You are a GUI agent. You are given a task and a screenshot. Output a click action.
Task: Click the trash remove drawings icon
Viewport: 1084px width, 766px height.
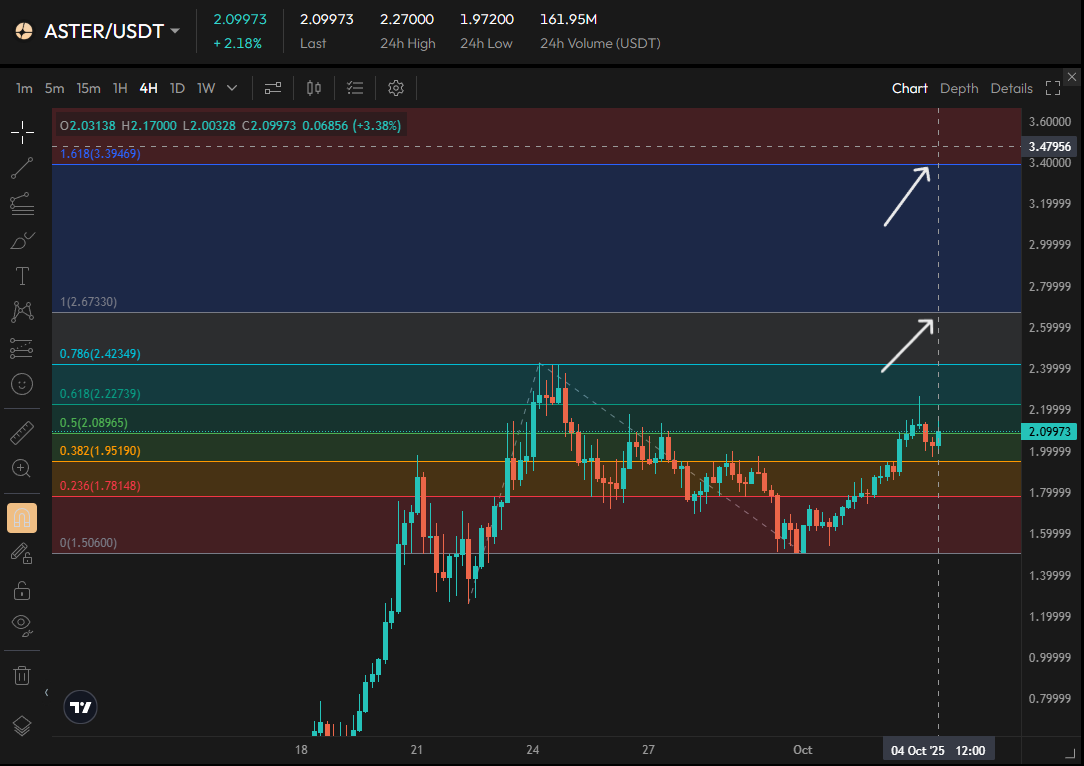pos(22,675)
